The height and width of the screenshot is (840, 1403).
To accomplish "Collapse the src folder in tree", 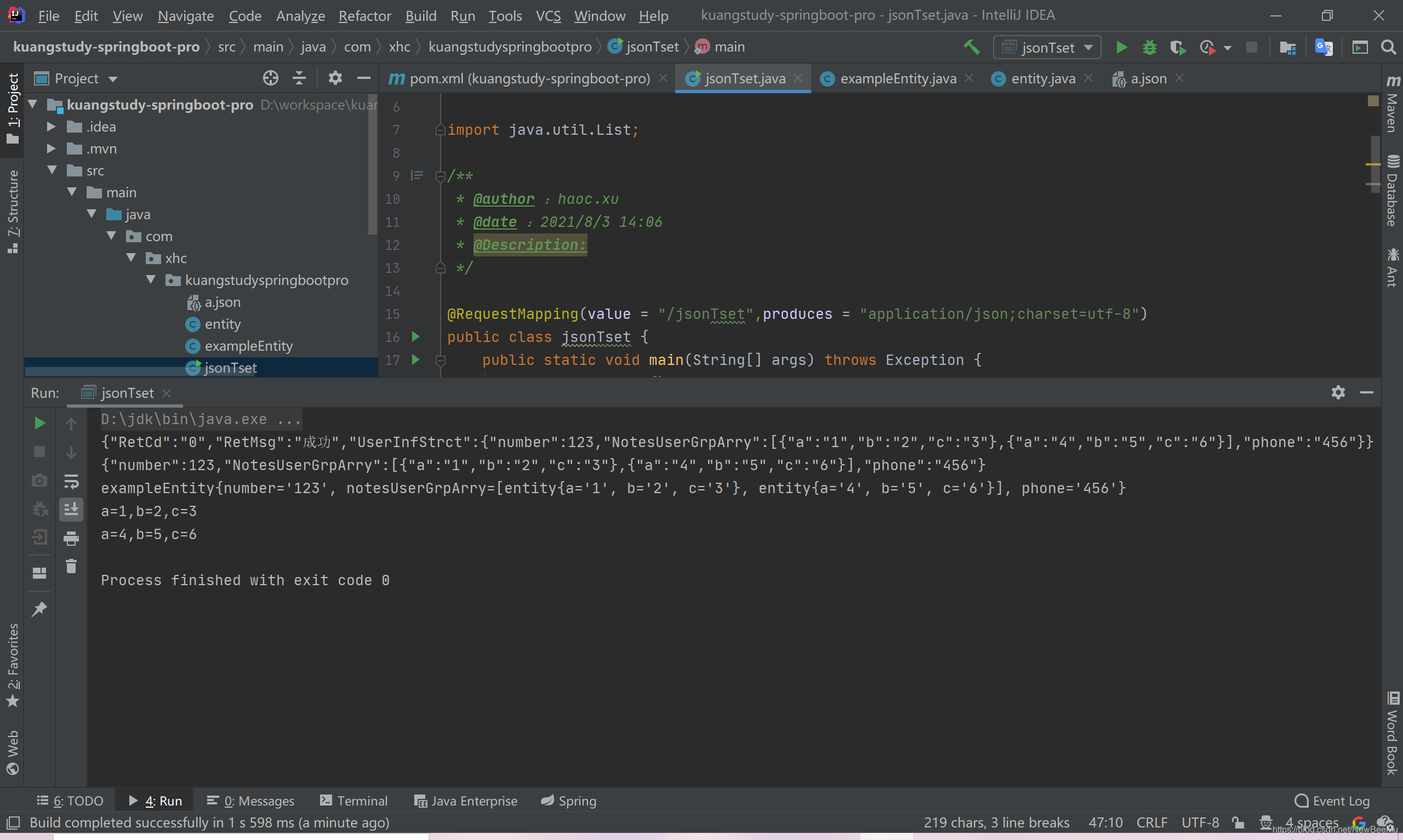I will [52, 170].
